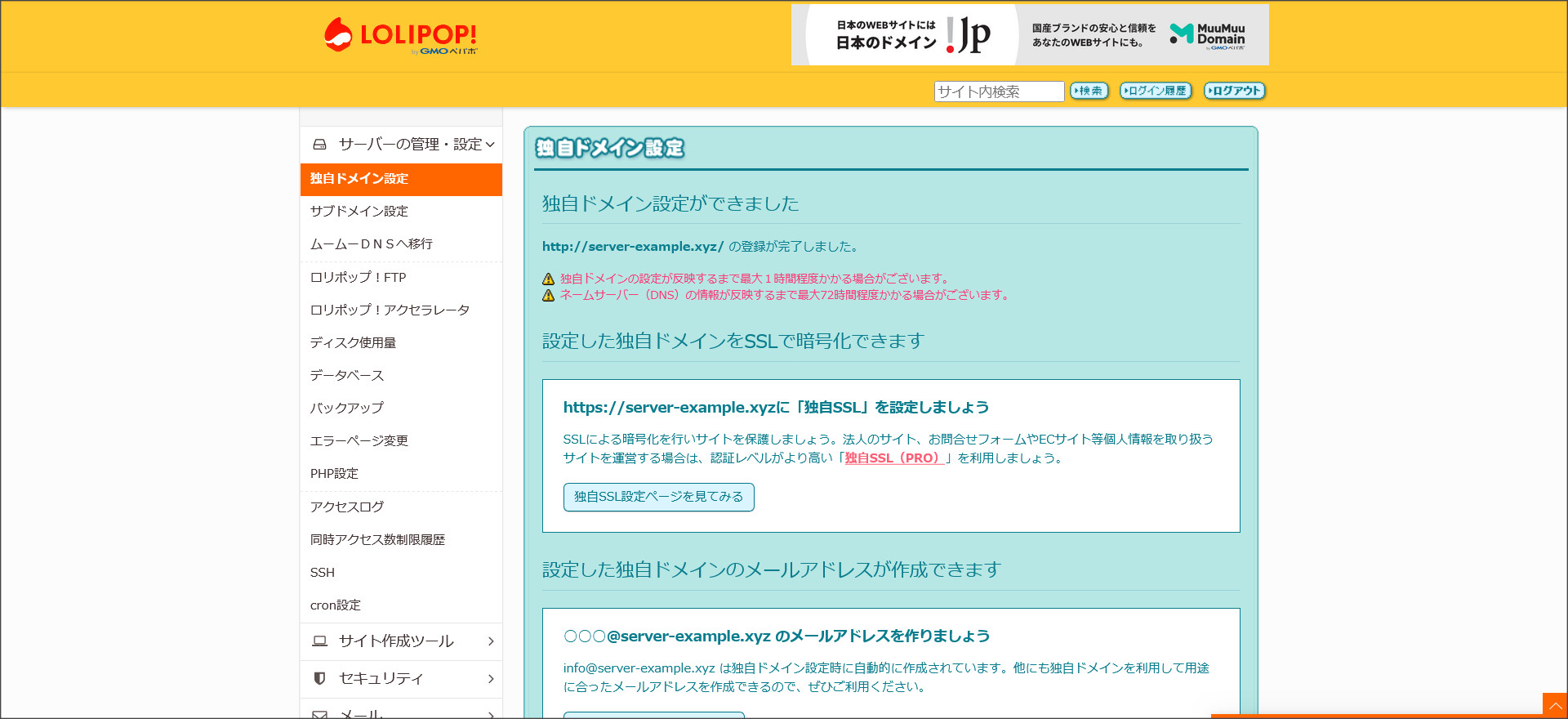Follow the 独自SSL（PRO） link

(x=894, y=458)
